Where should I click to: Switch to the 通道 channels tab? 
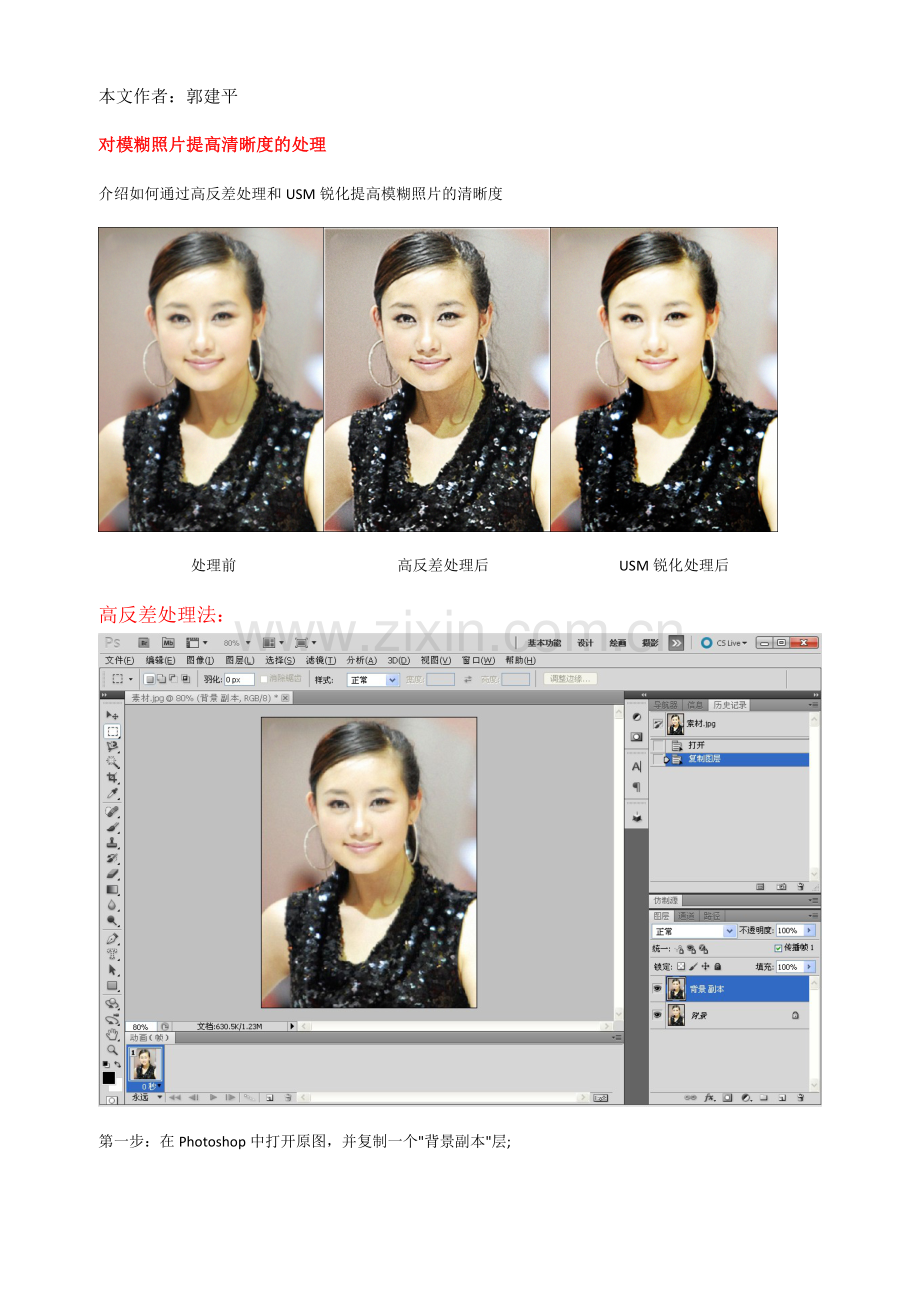686,916
